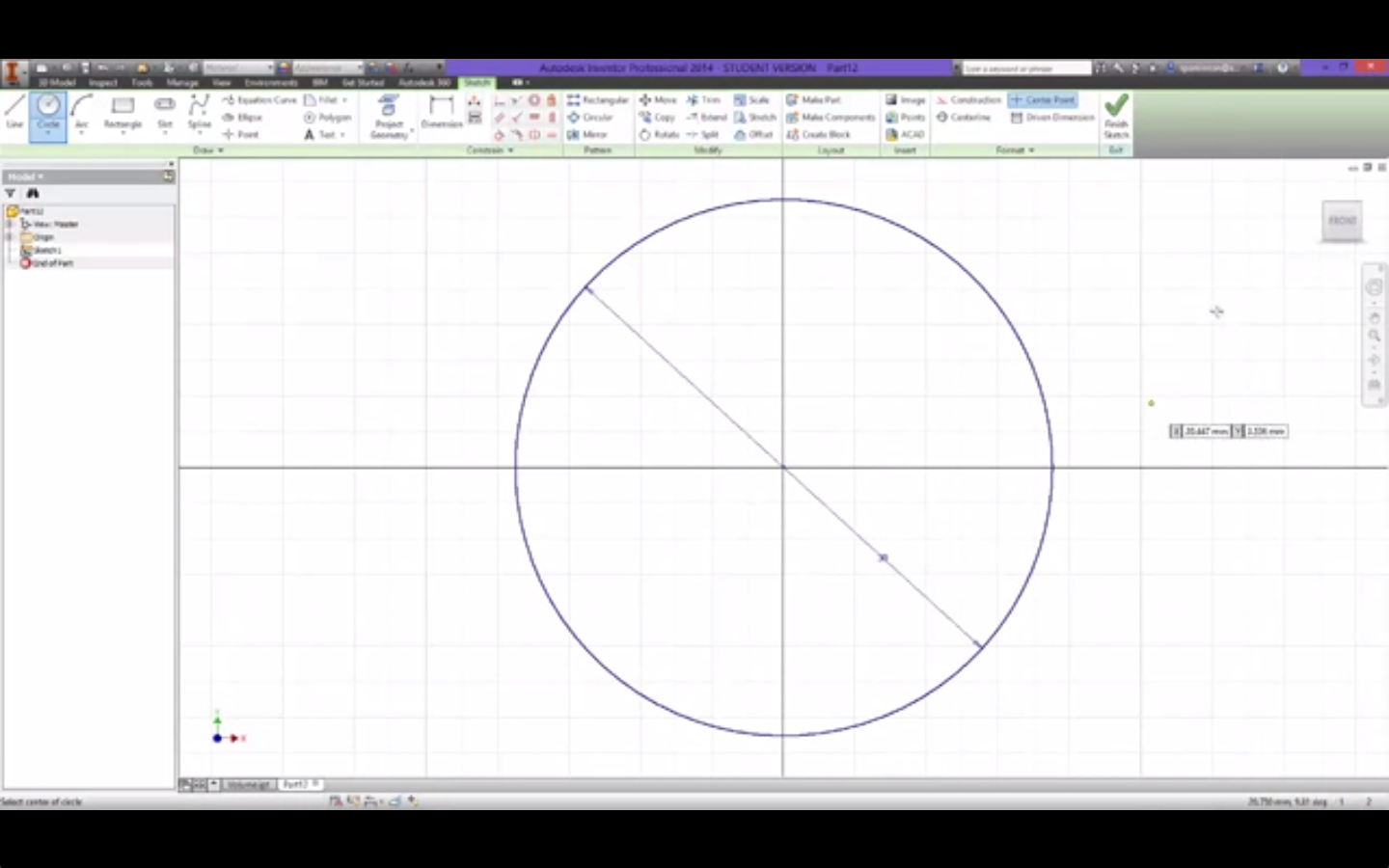Open the 3D Model ribbon tab
This screenshot has height=868, width=1389.
[x=57, y=83]
